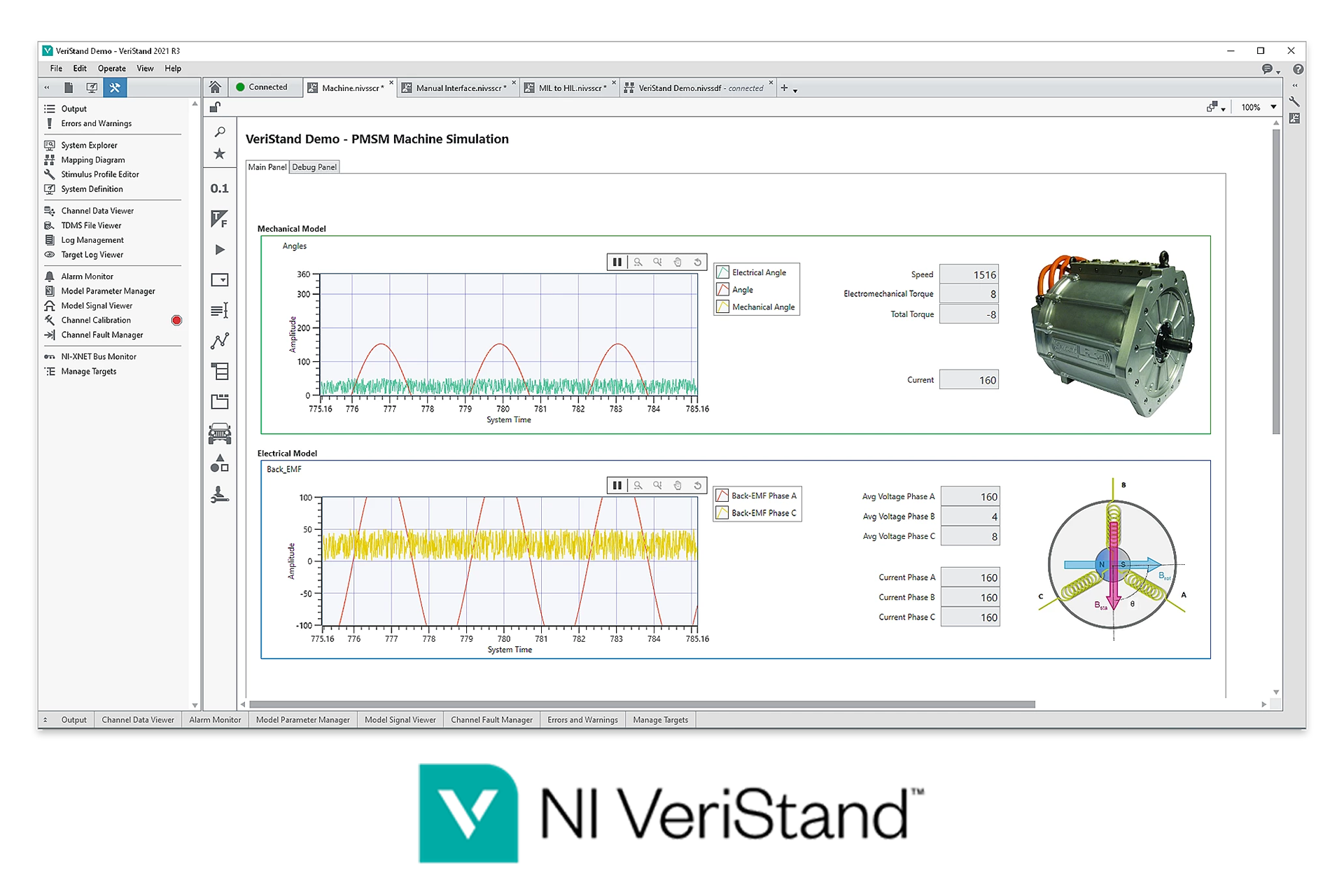Click the system definition icon in sidebar header

click(92, 87)
